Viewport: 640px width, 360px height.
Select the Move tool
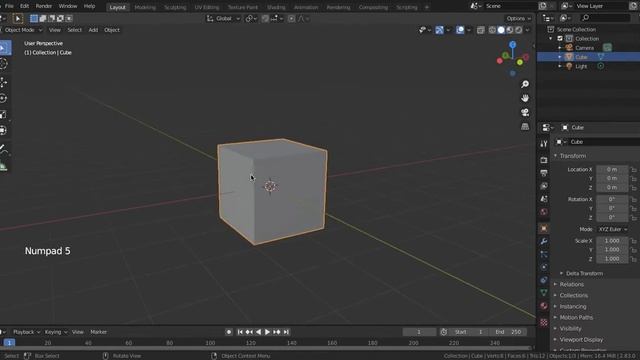[4, 82]
